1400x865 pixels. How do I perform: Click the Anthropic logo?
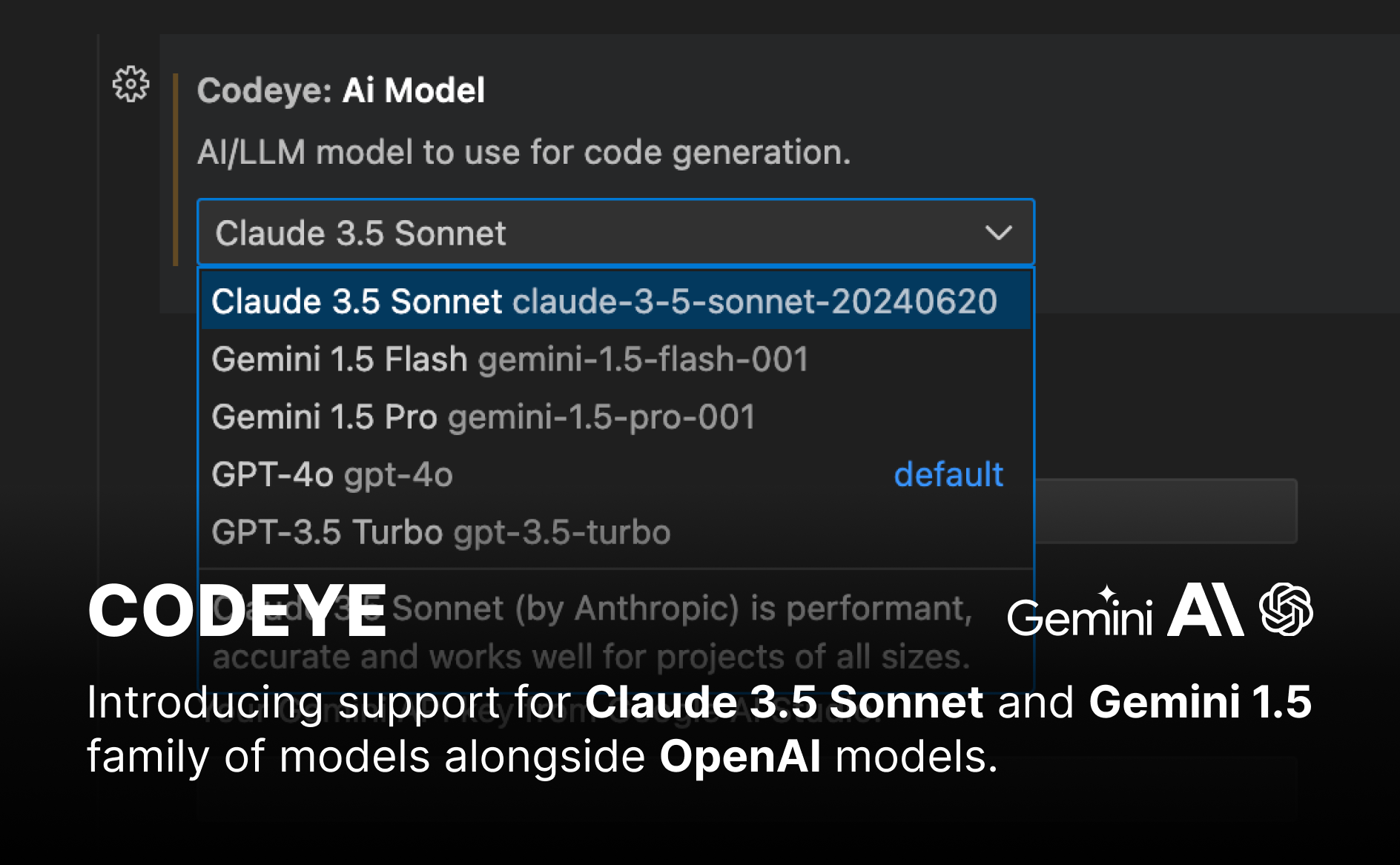click(1206, 610)
